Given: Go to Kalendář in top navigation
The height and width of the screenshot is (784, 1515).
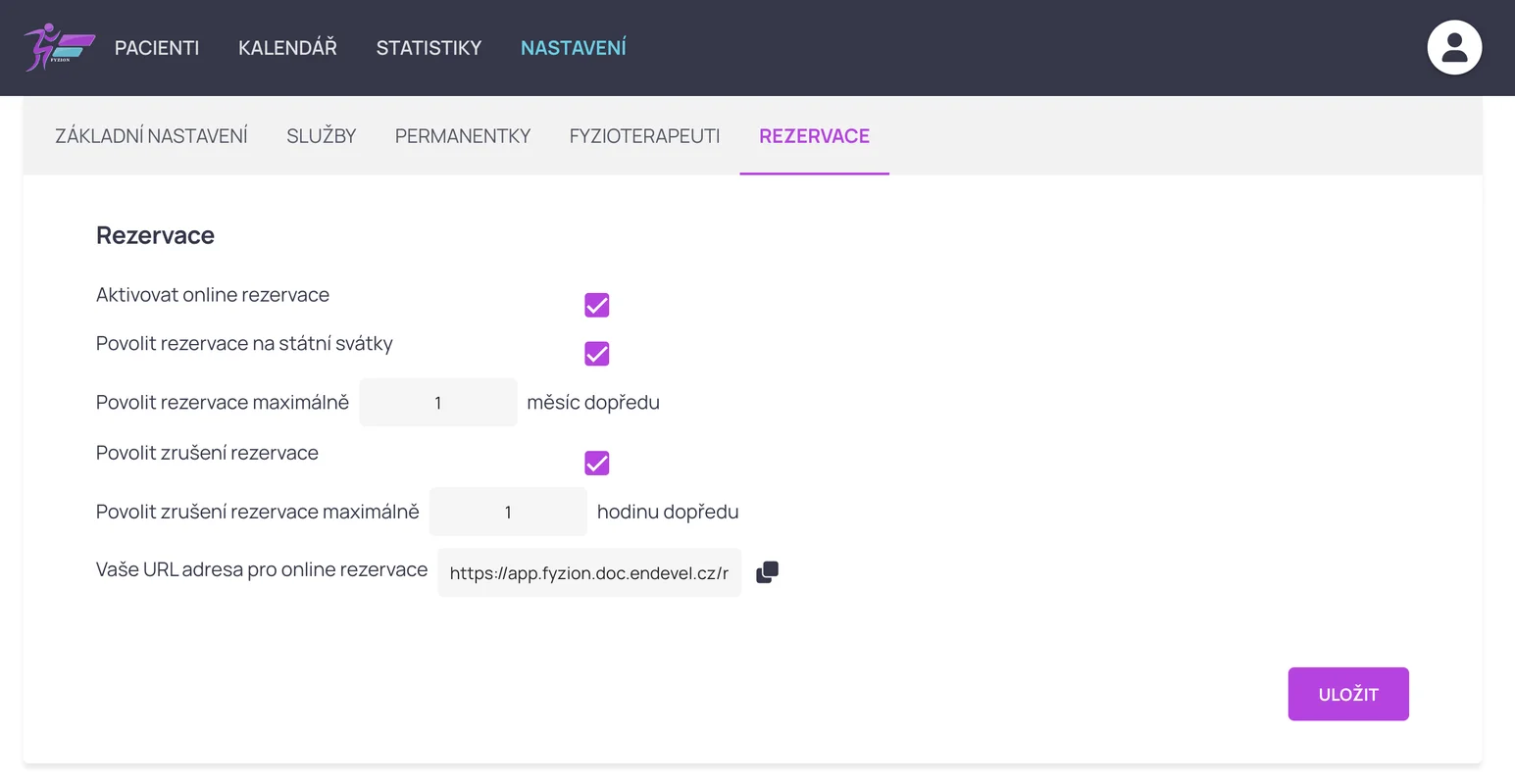Looking at the screenshot, I should [287, 48].
